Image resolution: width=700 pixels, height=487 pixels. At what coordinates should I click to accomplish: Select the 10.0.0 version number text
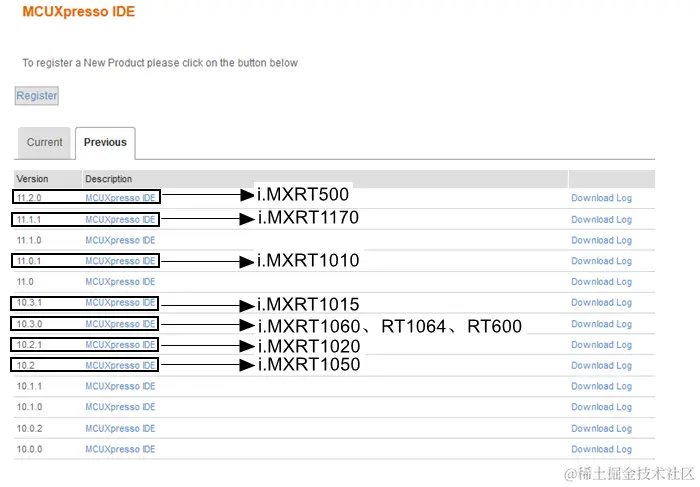pos(29,449)
